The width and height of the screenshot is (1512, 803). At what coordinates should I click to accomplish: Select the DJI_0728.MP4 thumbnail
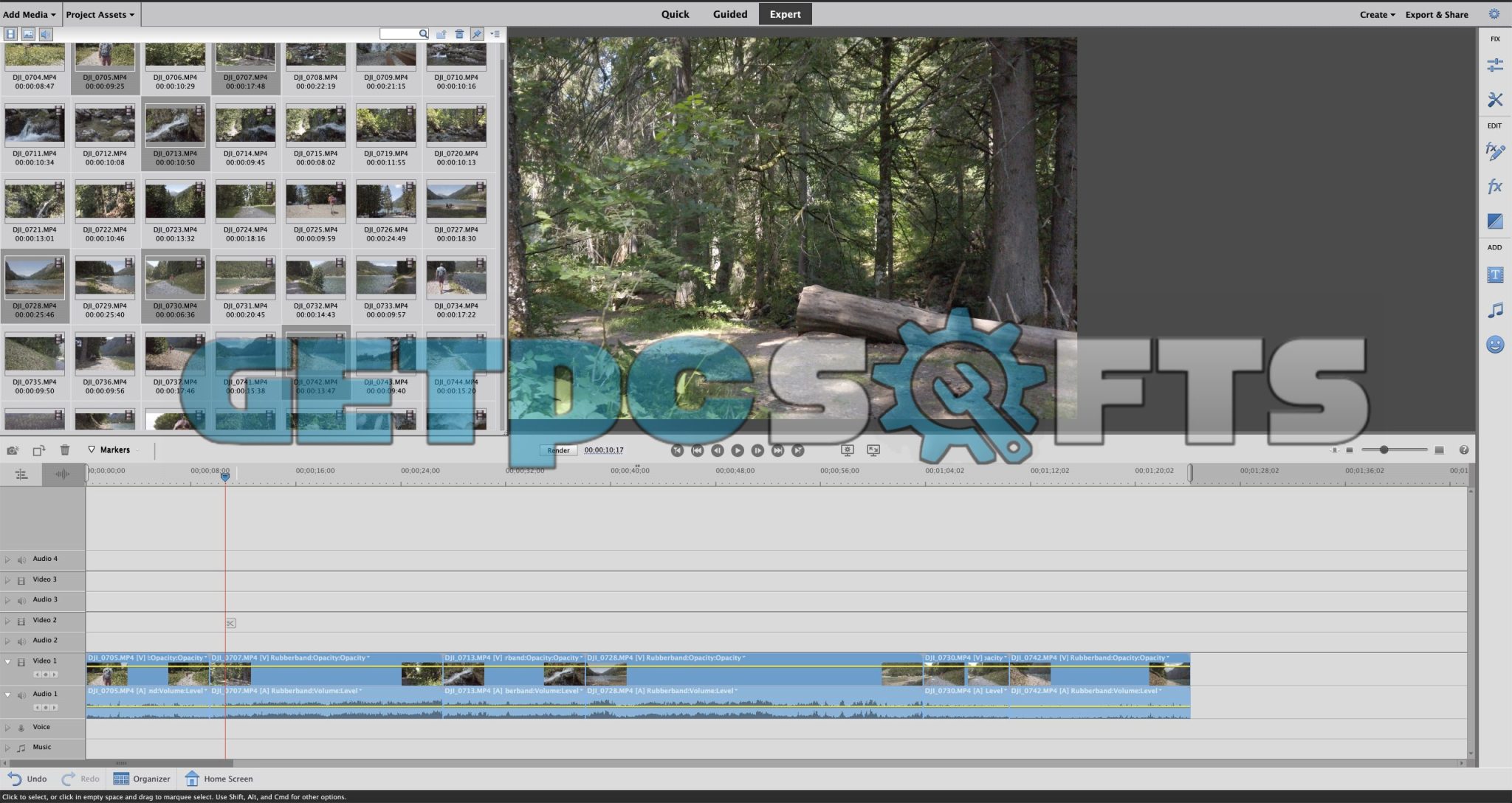tap(34, 278)
